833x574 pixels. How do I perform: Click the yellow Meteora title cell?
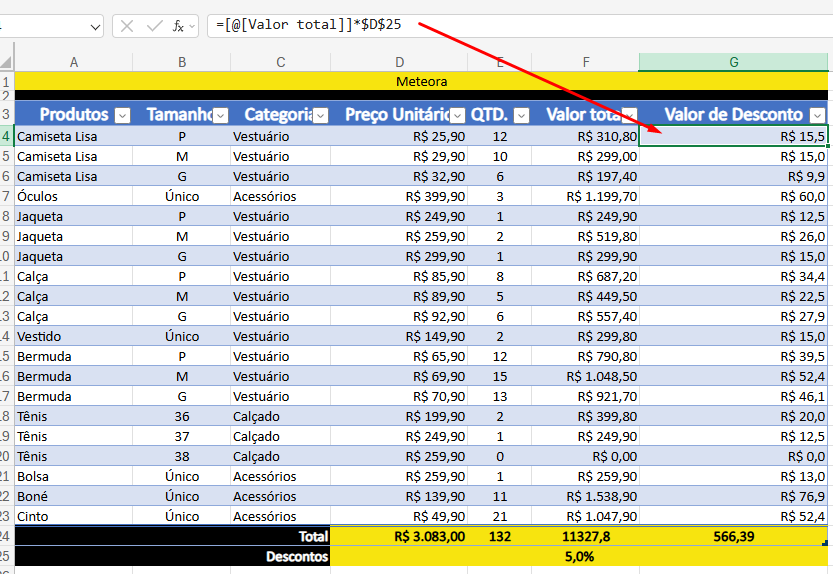[x=421, y=81]
